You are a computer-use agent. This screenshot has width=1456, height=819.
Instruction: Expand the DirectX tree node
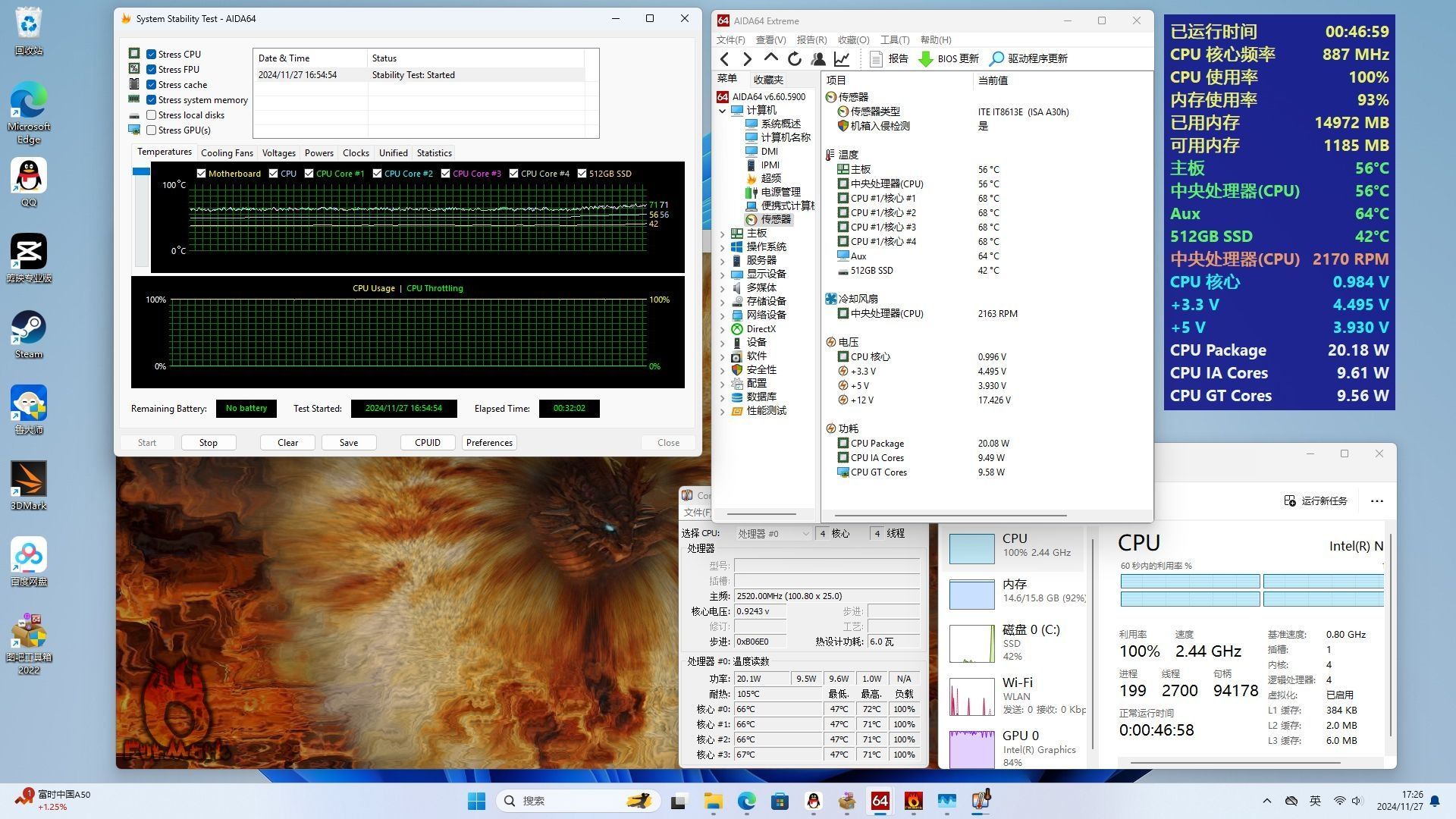pos(723,329)
